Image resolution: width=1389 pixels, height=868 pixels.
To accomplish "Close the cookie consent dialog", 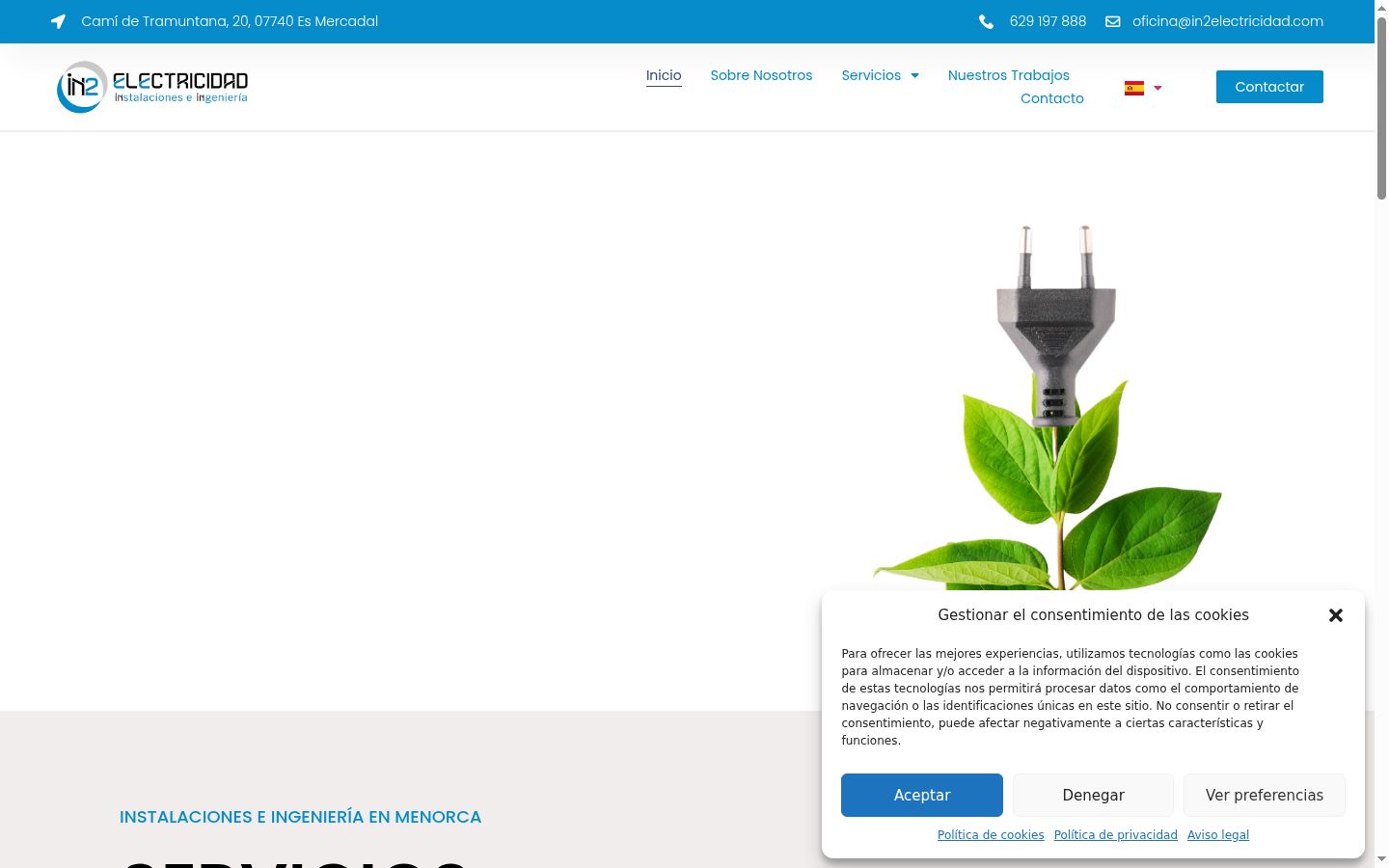I will (1336, 615).
